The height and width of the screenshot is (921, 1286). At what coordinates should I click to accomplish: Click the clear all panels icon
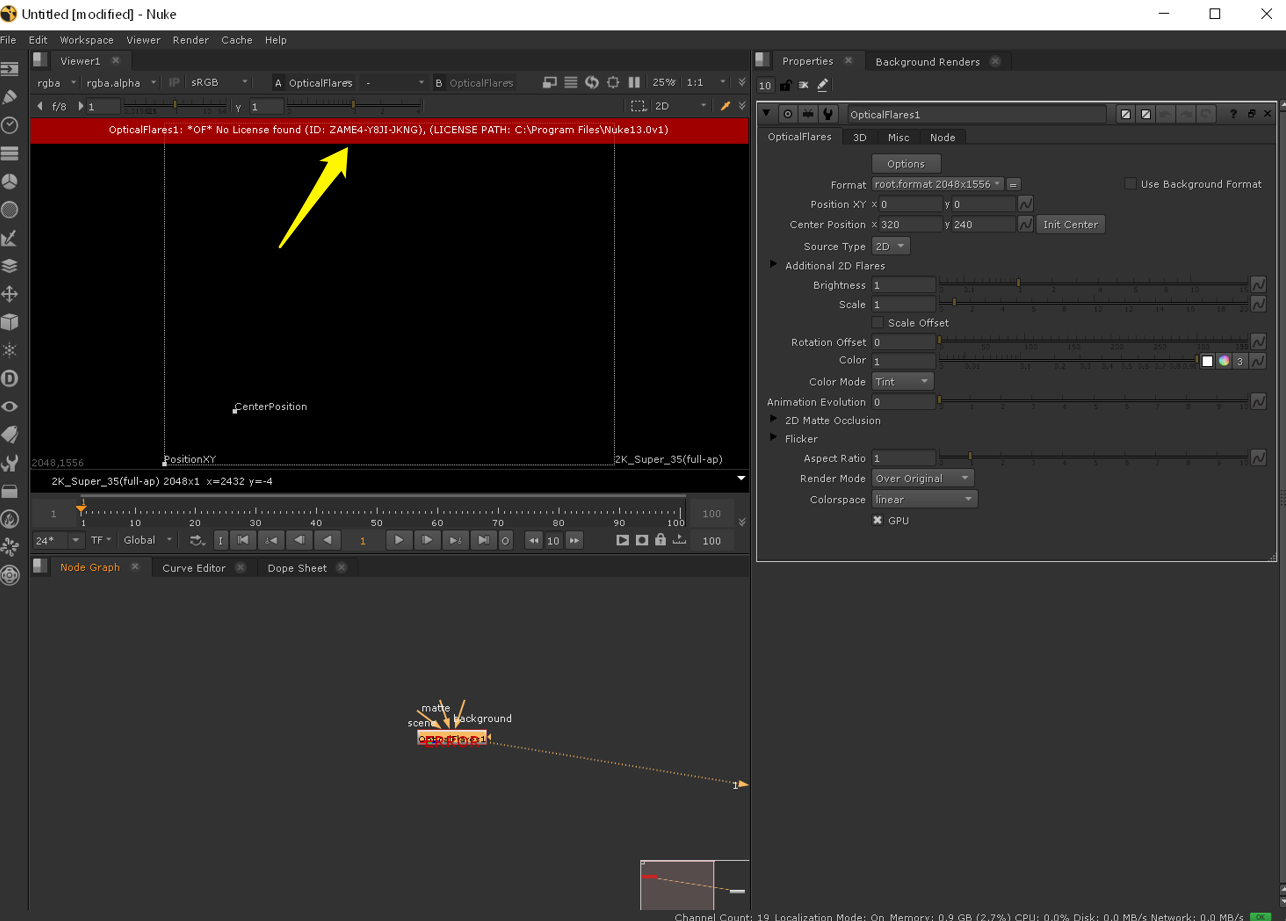[803, 85]
